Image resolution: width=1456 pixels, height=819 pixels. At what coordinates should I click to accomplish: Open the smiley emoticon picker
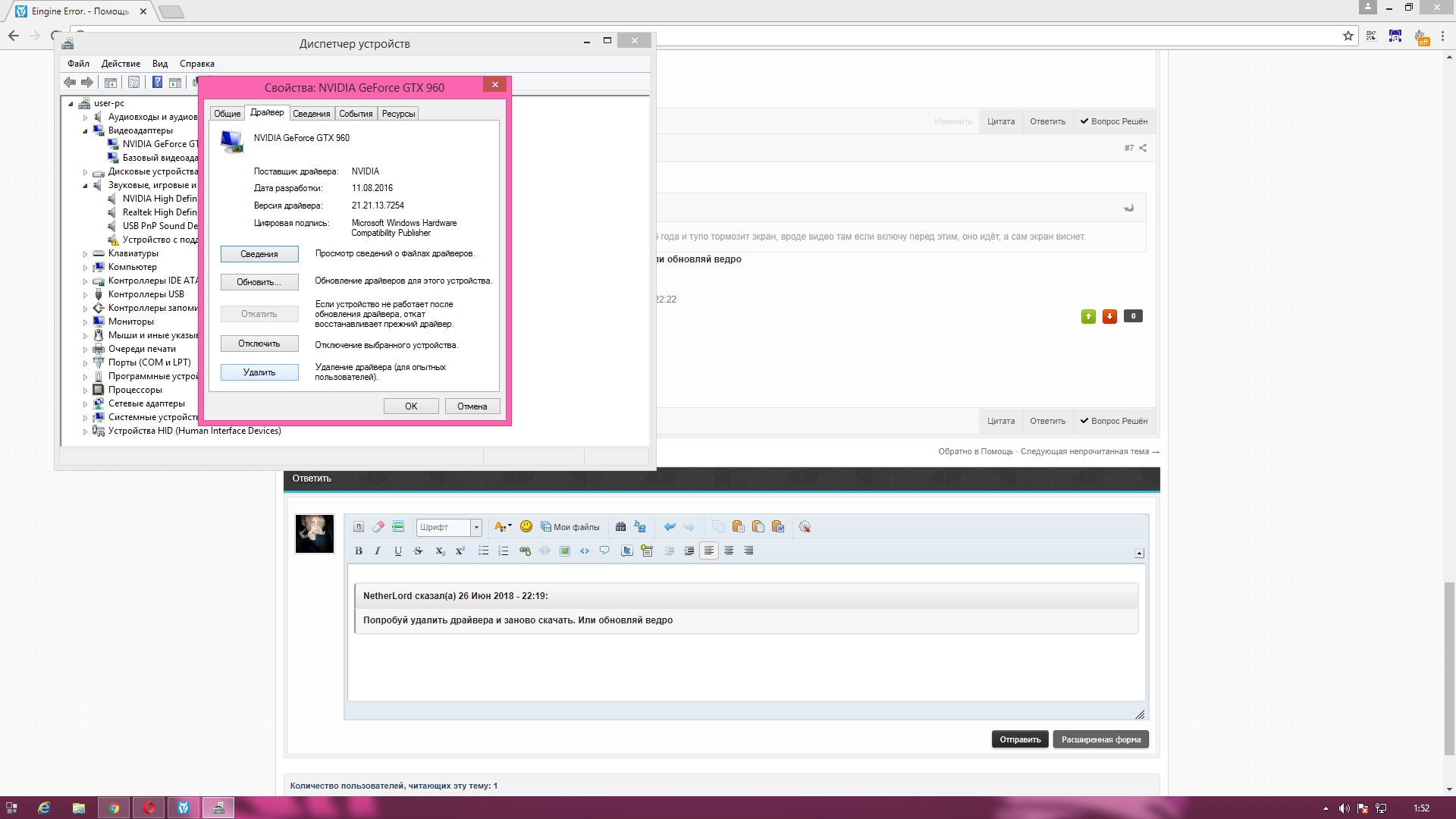(526, 527)
